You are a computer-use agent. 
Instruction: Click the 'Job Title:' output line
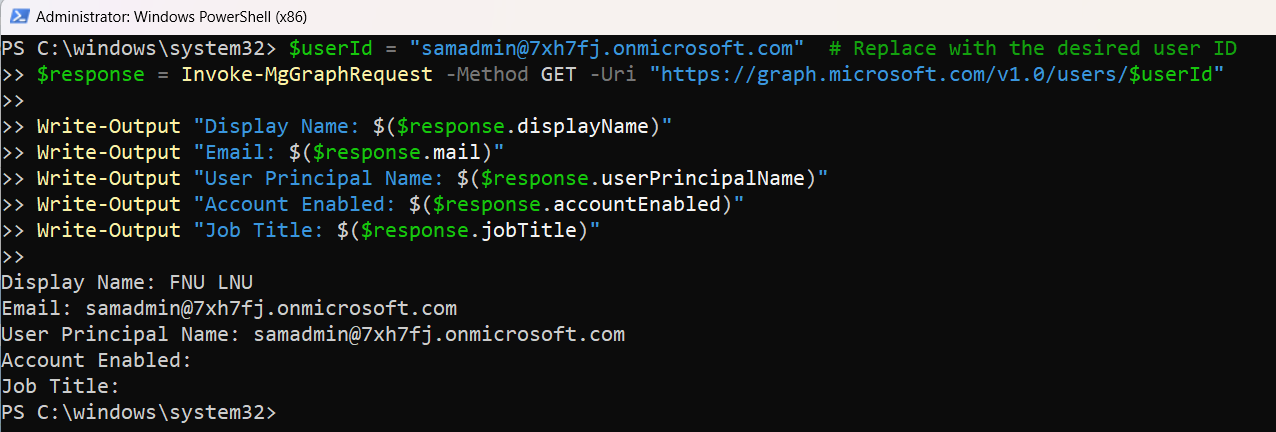tap(60, 386)
